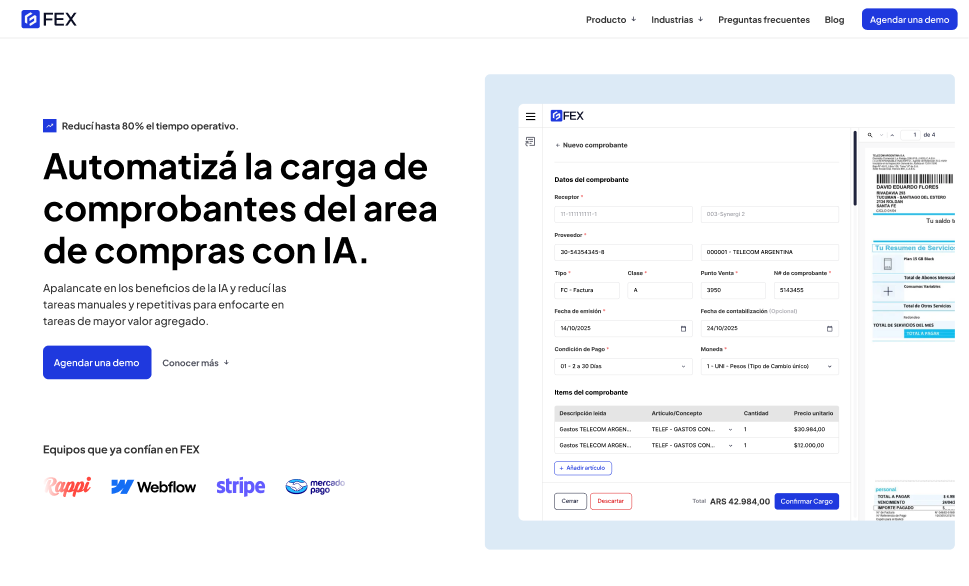Click the 000001 - TELECOM ARGENTINA field
This screenshot has height=586, width=969.
click(x=769, y=252)
